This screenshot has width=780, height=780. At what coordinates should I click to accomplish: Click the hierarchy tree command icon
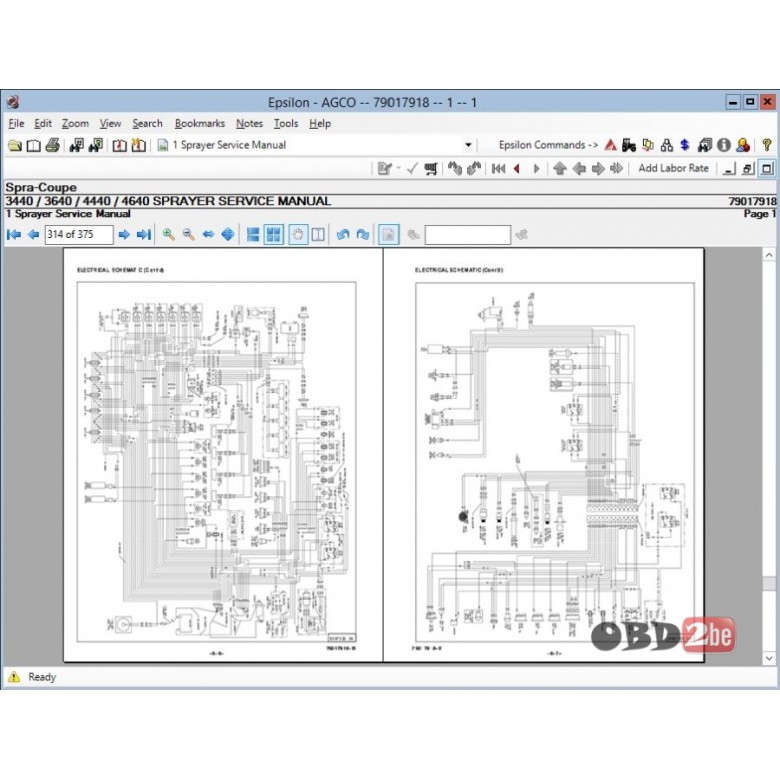click(667, 145)
